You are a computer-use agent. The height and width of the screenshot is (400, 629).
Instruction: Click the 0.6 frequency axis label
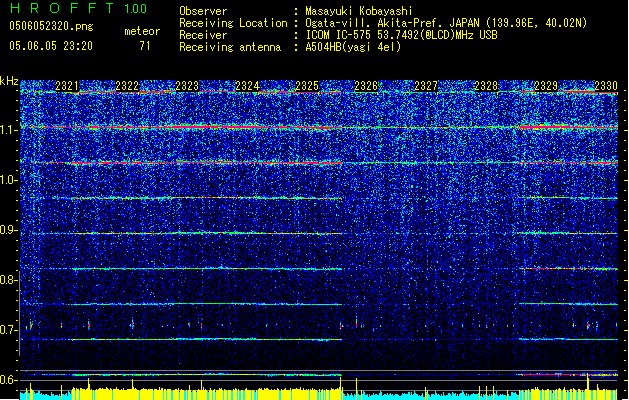click(x=8, y=380)
